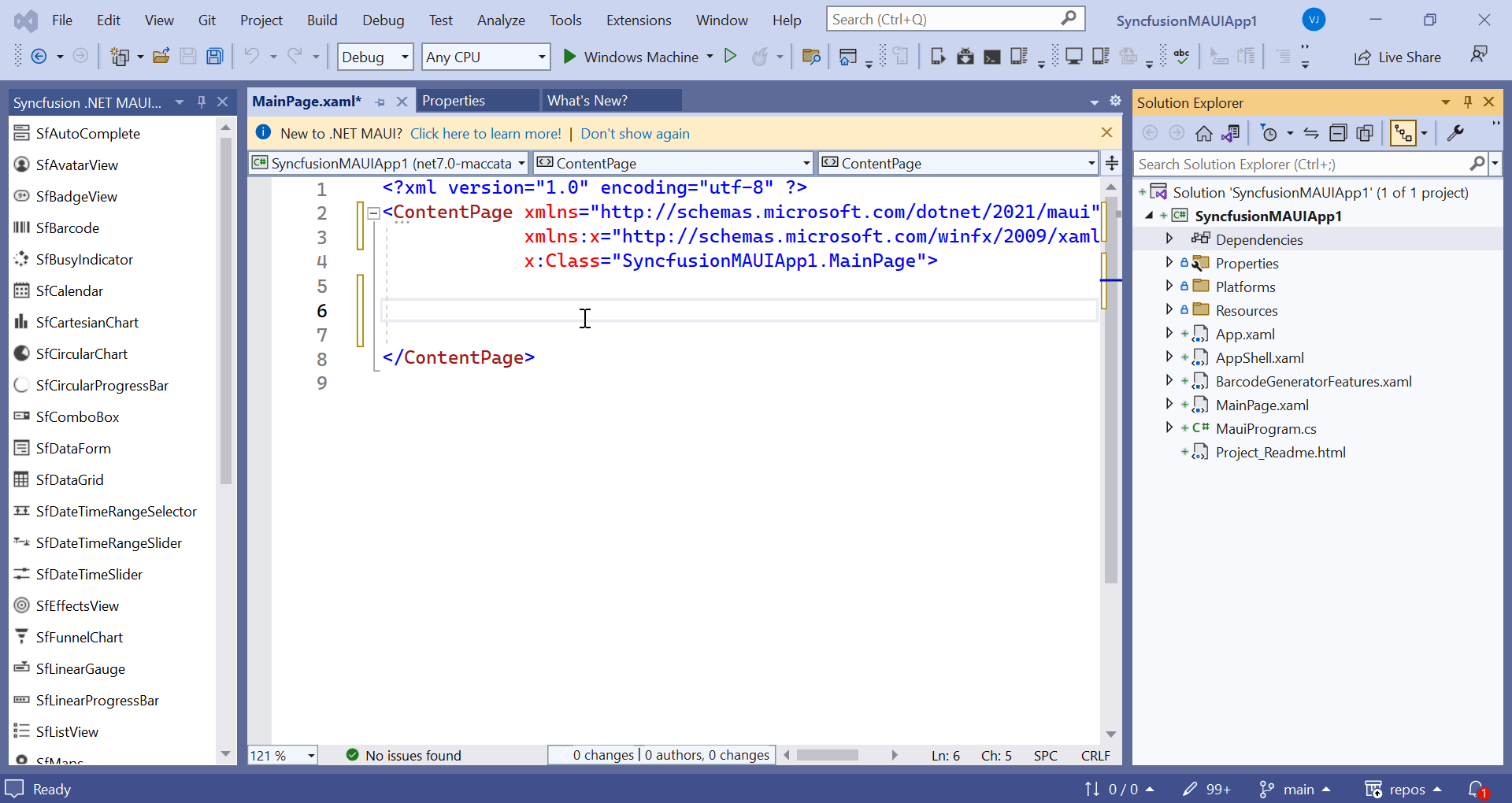Click Collapse All in Solution Explorer

(1338, 133)
